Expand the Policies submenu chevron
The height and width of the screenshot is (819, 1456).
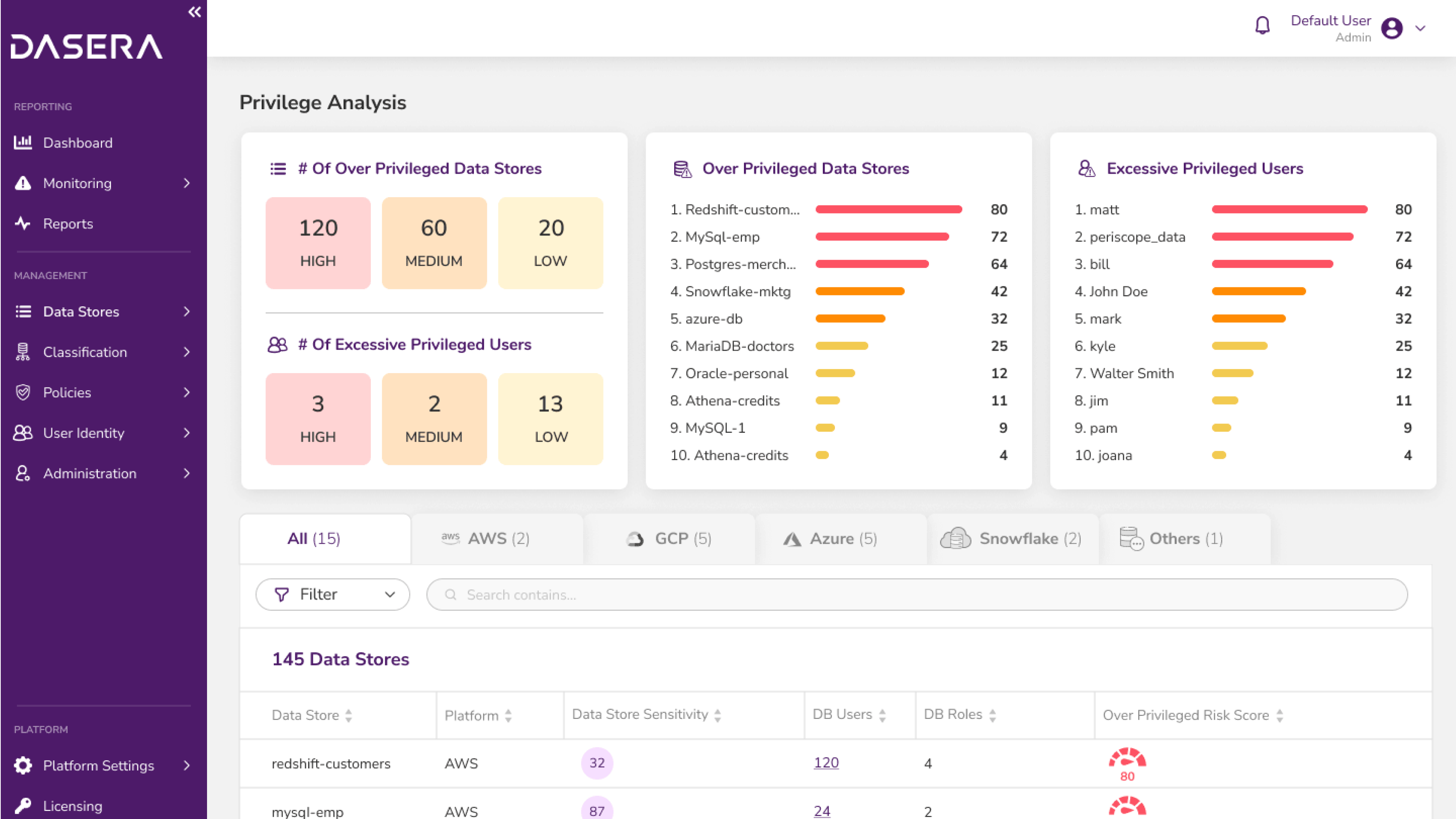pos(187,392)
